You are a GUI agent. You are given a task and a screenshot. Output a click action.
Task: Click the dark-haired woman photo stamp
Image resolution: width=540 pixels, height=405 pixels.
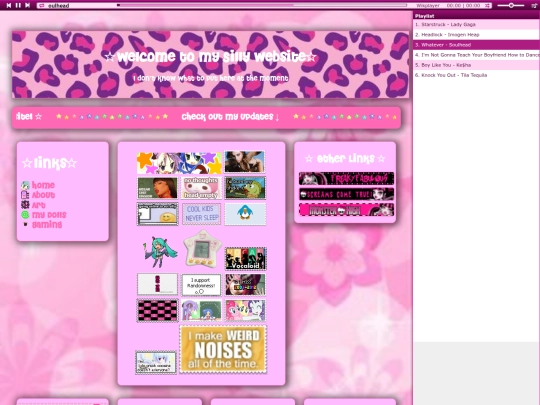coord(245,162)
